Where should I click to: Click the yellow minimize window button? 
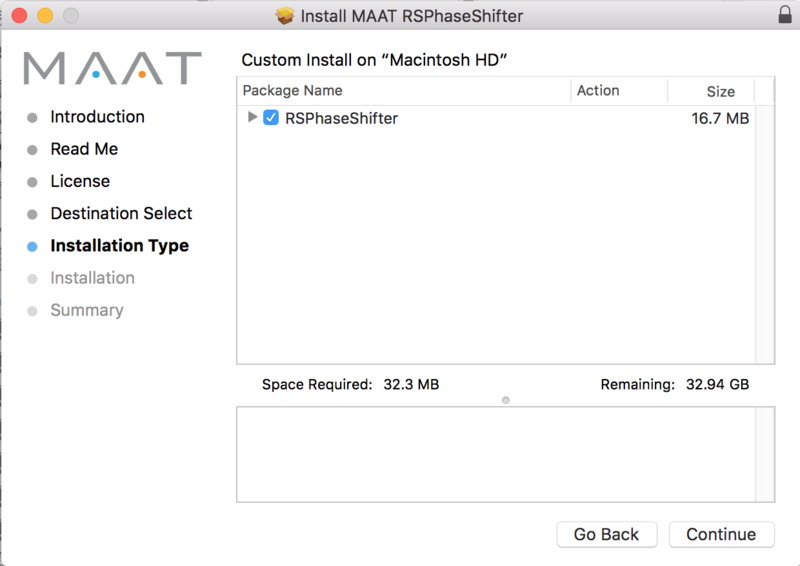(45, 16)
